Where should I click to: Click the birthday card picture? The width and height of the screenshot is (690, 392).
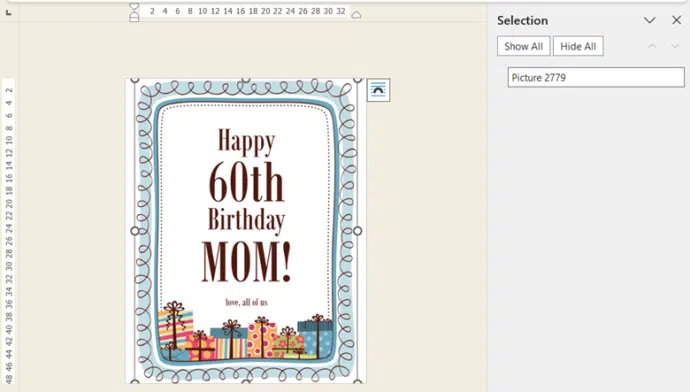pyautogui.click(x=246, y=231)
